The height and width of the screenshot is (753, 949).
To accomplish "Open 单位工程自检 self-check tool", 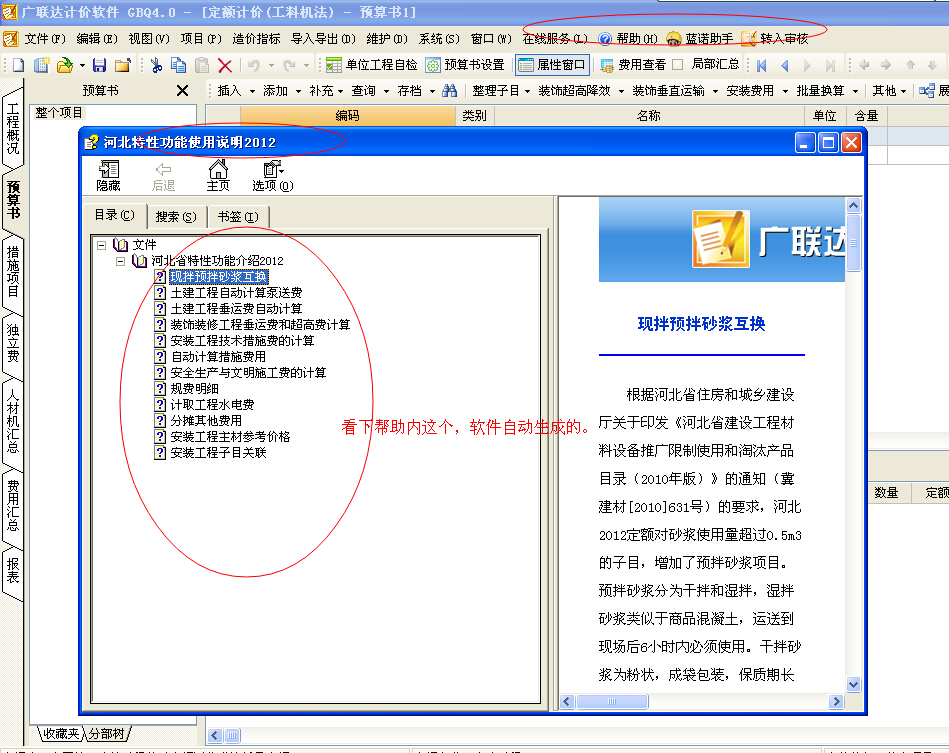I will tap(371, 65).
